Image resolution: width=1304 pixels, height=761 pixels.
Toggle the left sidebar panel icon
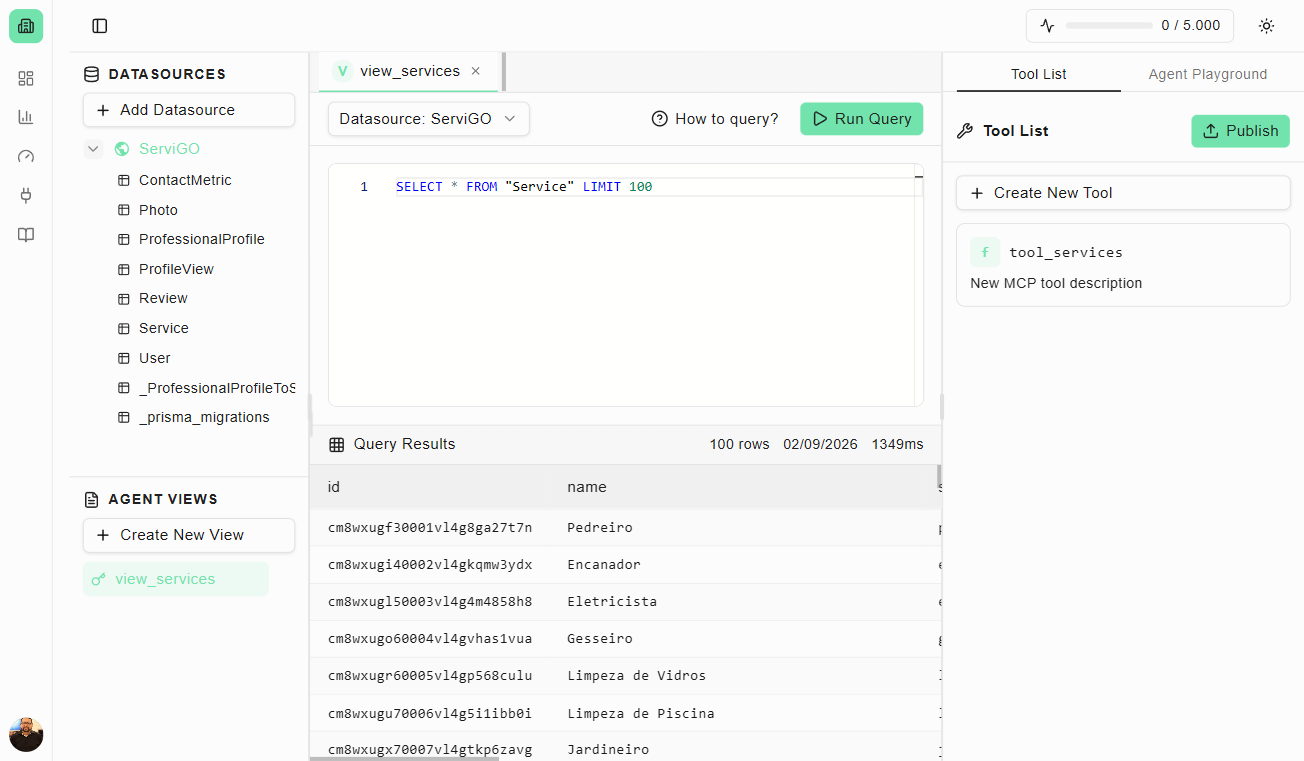click(x=100, y=26)
